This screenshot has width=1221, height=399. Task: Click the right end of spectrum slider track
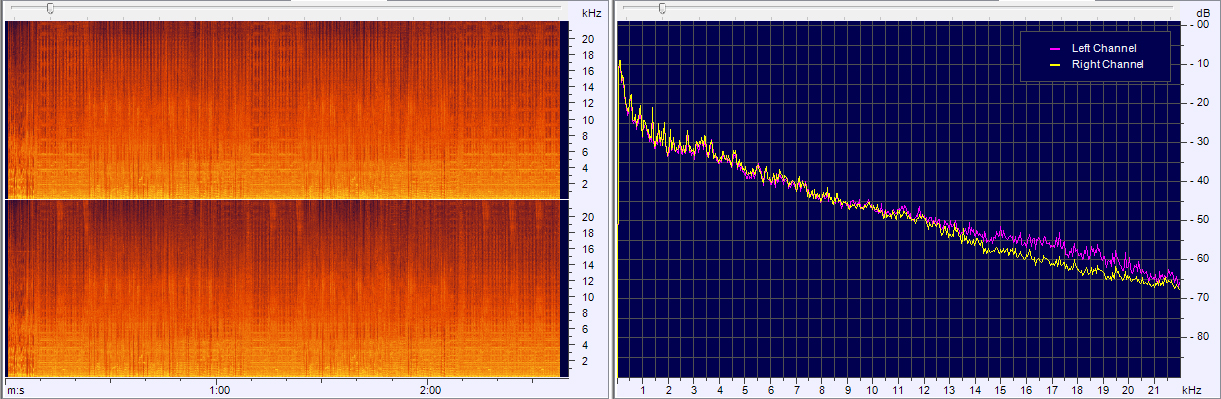pyautogui.click(x=1172, y=8)
